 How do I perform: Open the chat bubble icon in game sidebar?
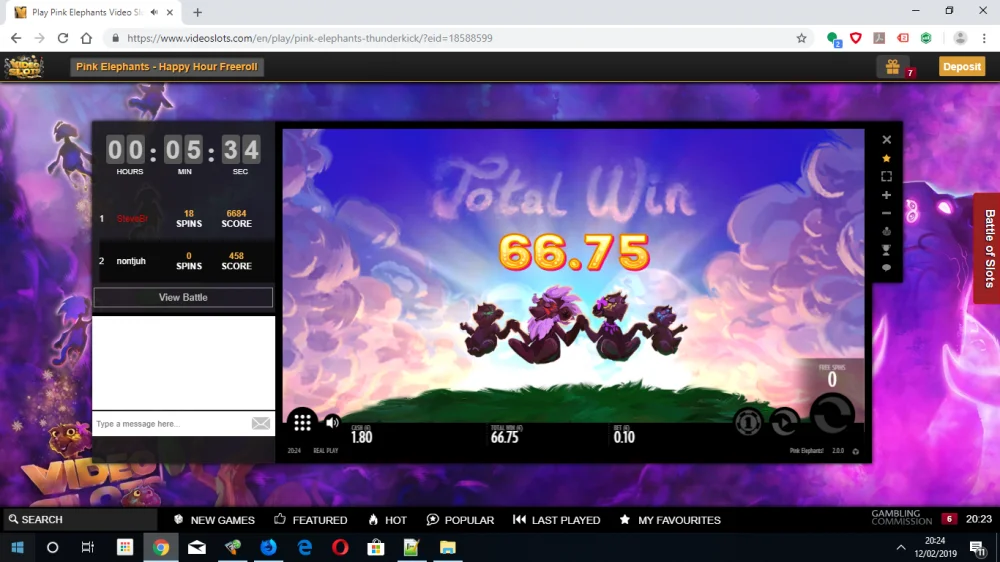(x=886, y=268)
